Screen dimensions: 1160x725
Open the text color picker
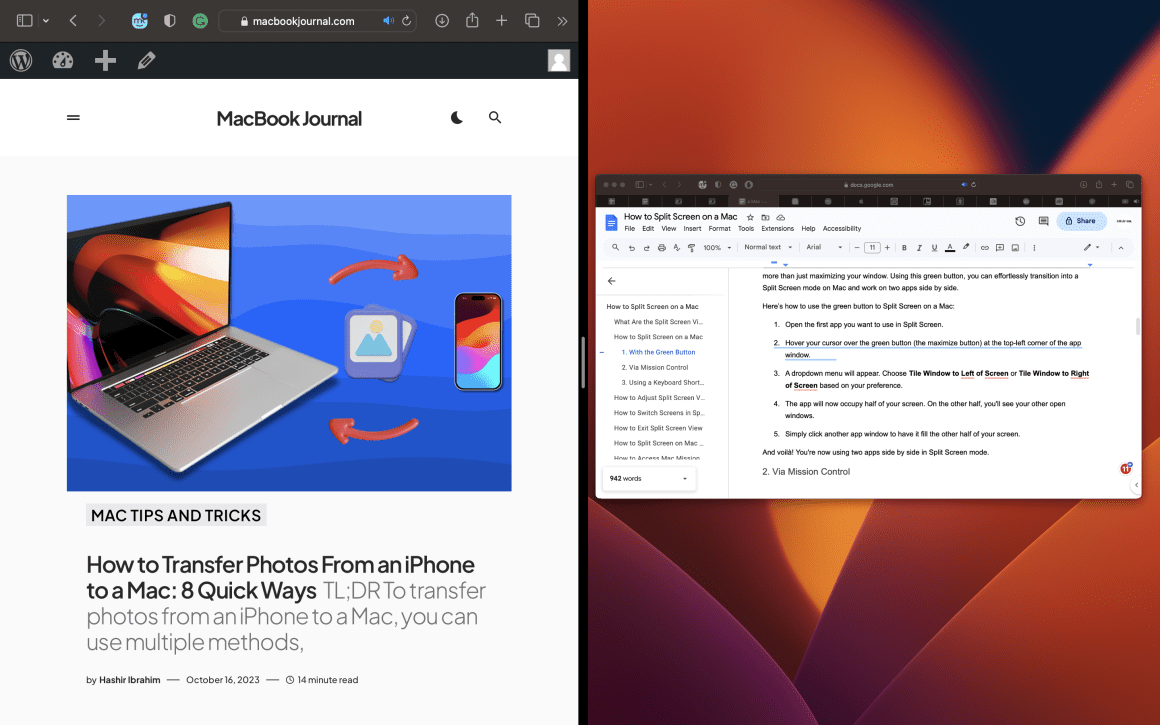pyautogui.click(x=949, y=247)
